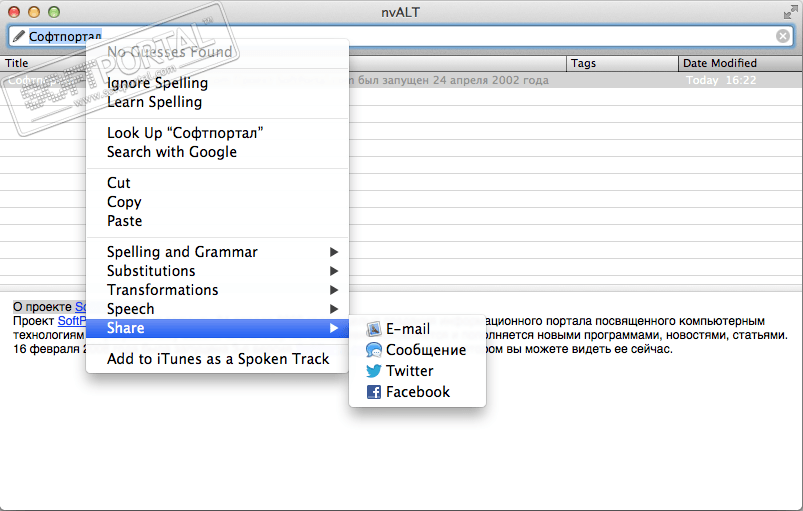
Task: Click the yellow minimize window button
Action: click(x=34, y=11)
